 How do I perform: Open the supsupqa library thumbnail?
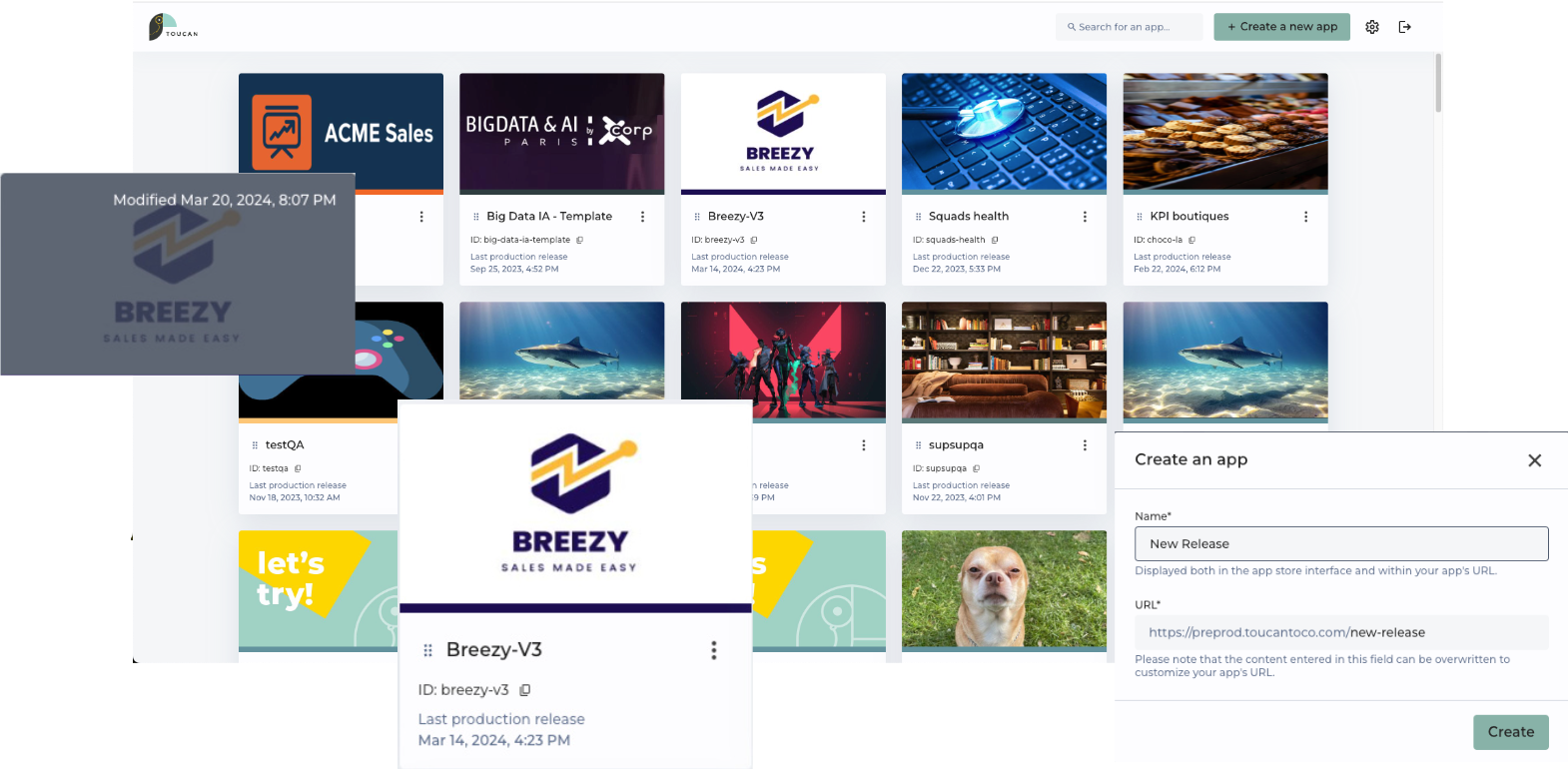1004,362
